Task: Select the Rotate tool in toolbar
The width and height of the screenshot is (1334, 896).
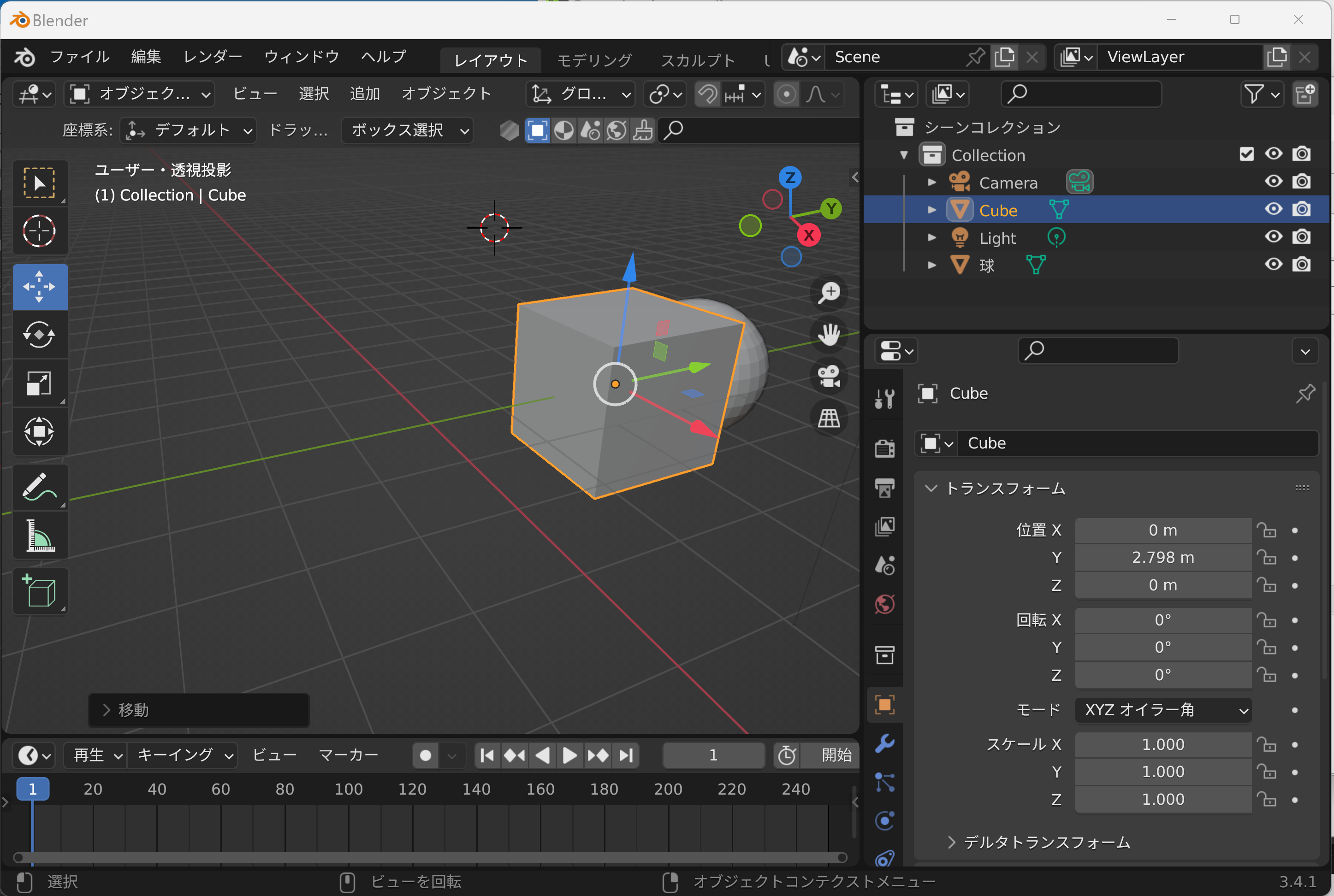Action: click(40, 335)
